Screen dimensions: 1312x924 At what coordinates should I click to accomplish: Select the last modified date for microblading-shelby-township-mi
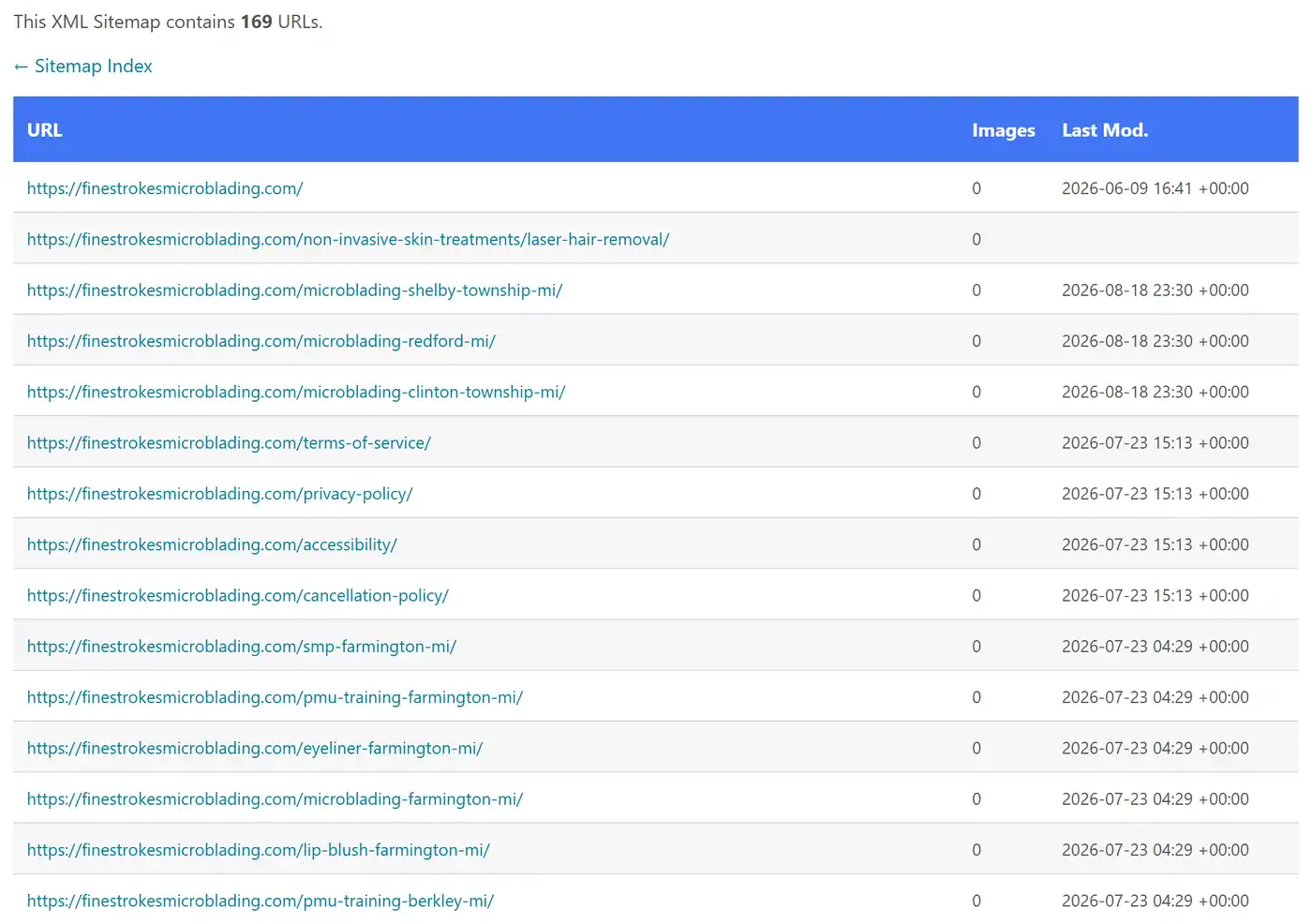click(x=1155, y=291)
